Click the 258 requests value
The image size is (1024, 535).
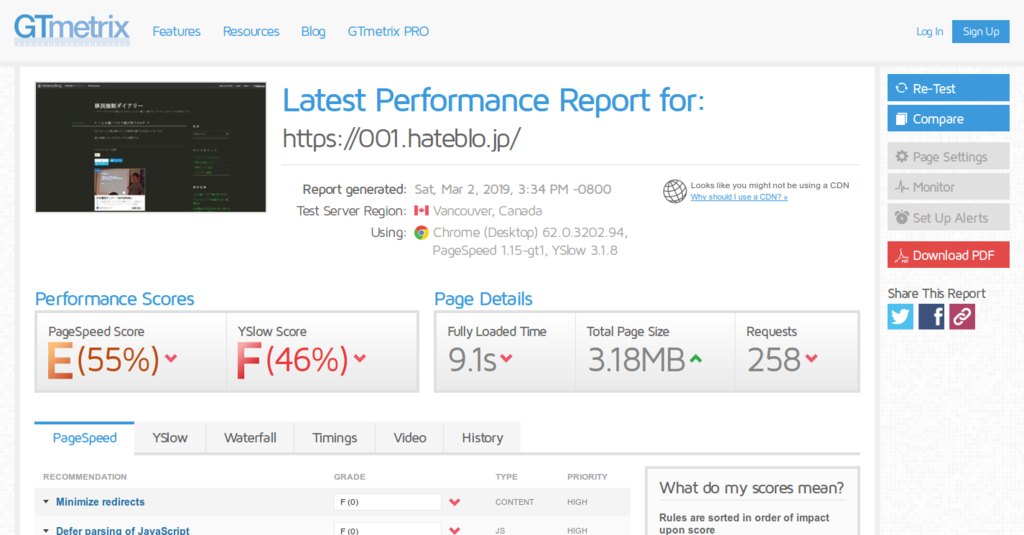coord(773,360)
